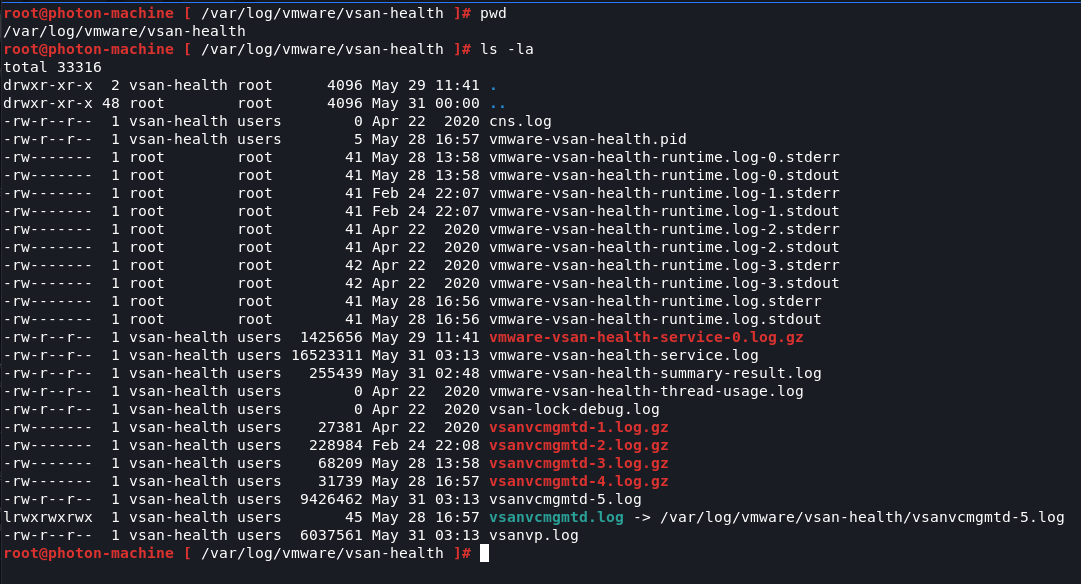
Task: Click file size 1425656
Action: coord(332,337)
